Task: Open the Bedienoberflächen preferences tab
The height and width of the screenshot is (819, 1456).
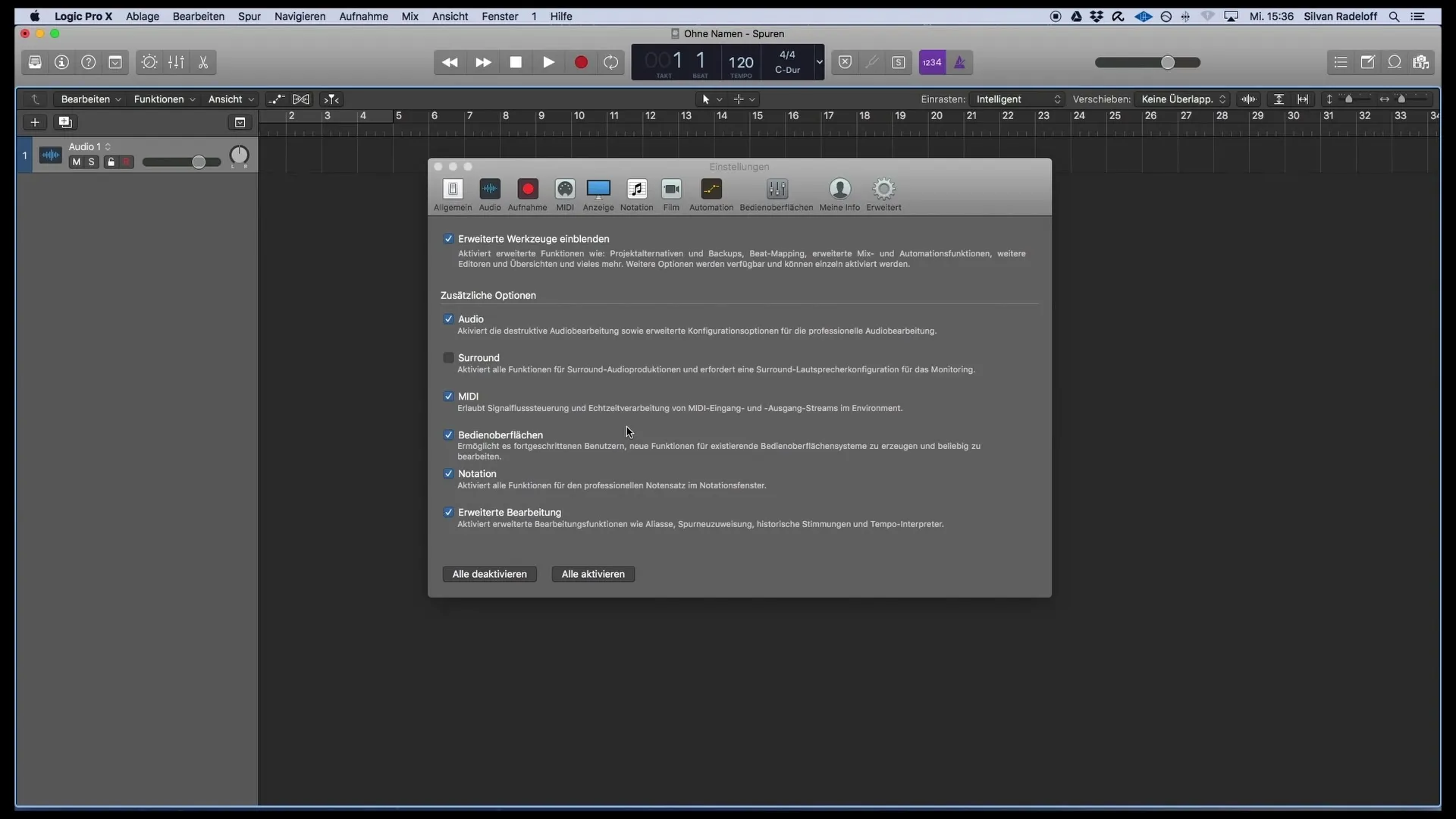Action: pos(777,195)
